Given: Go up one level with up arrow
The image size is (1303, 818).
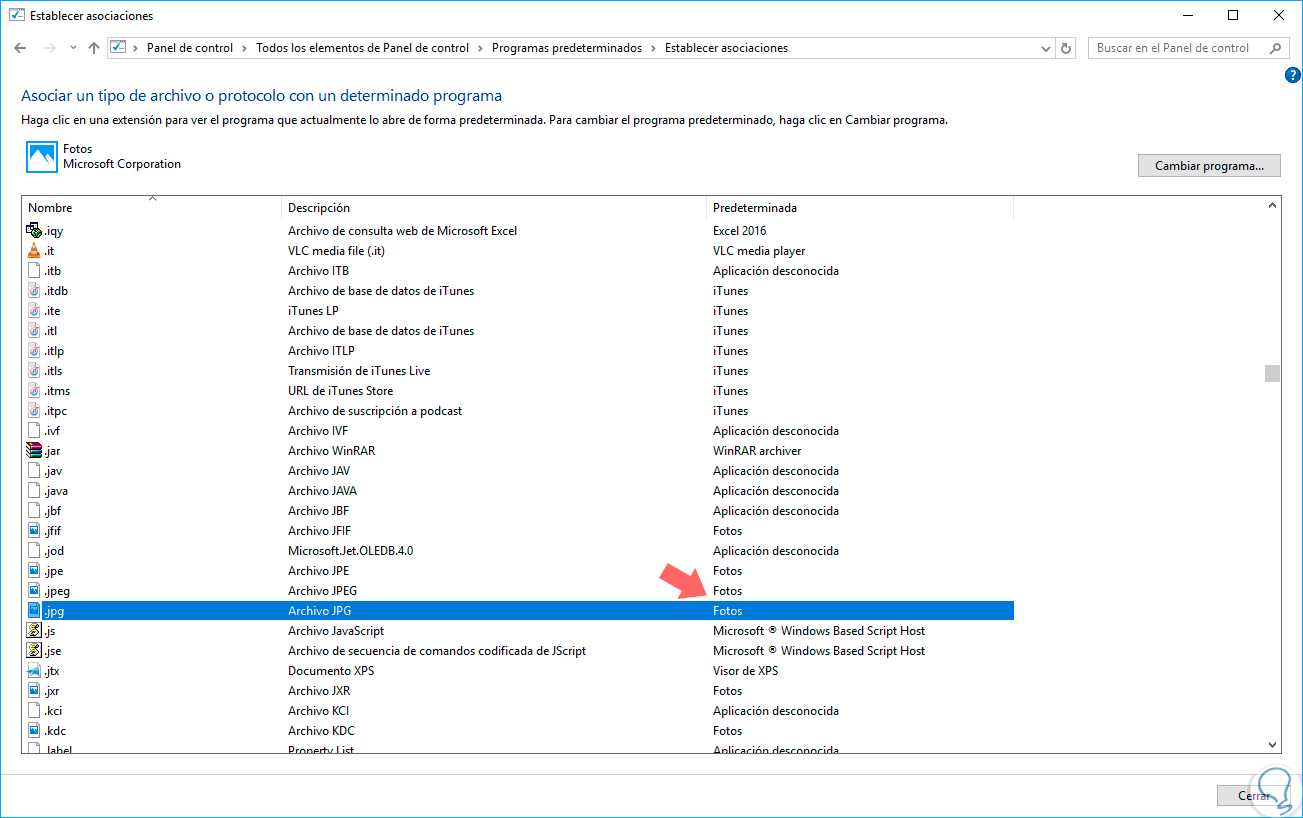Looking at the screenshot, I should coord(94,48).
